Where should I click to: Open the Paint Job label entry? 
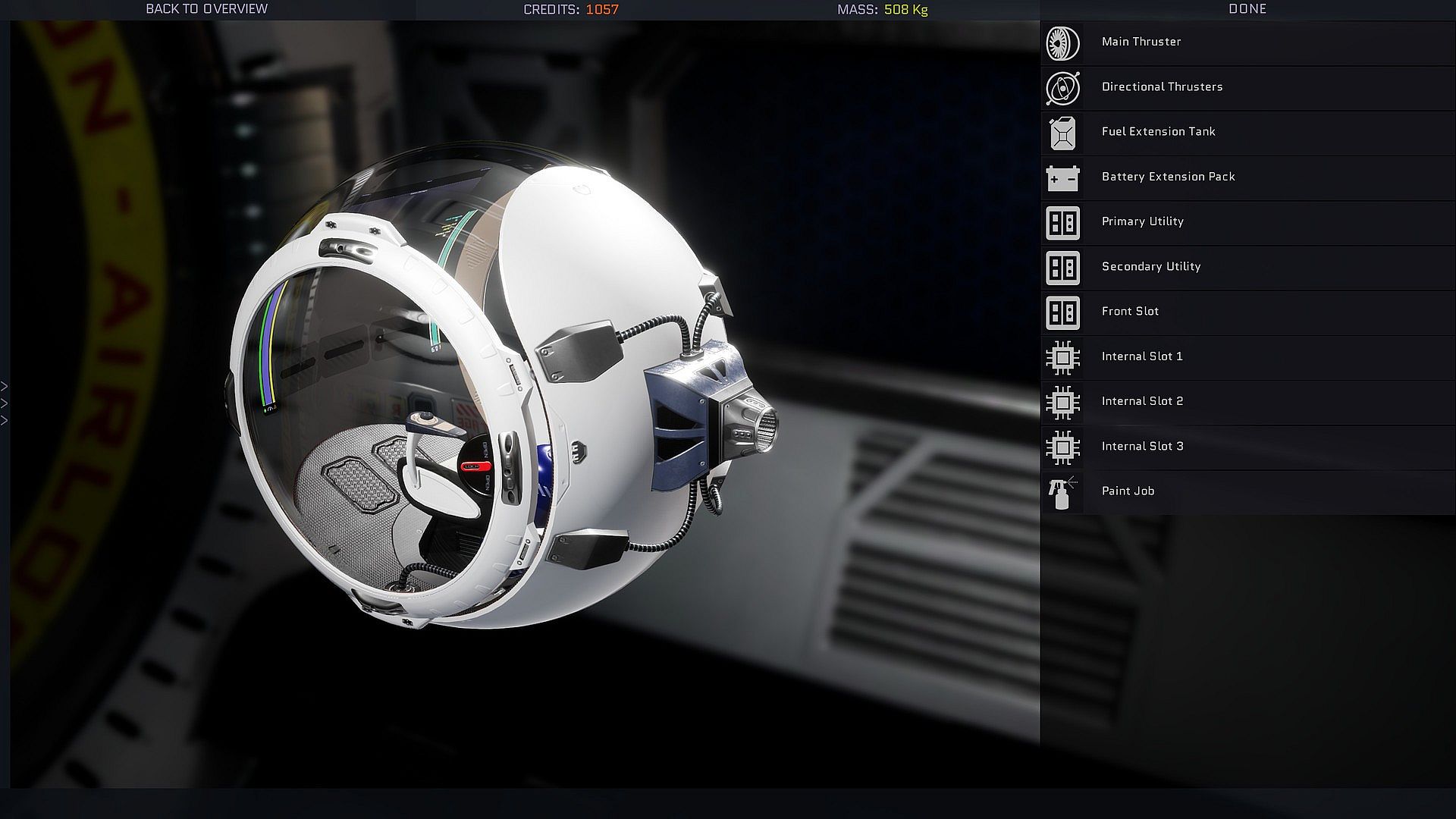(x=1128, y=491)
